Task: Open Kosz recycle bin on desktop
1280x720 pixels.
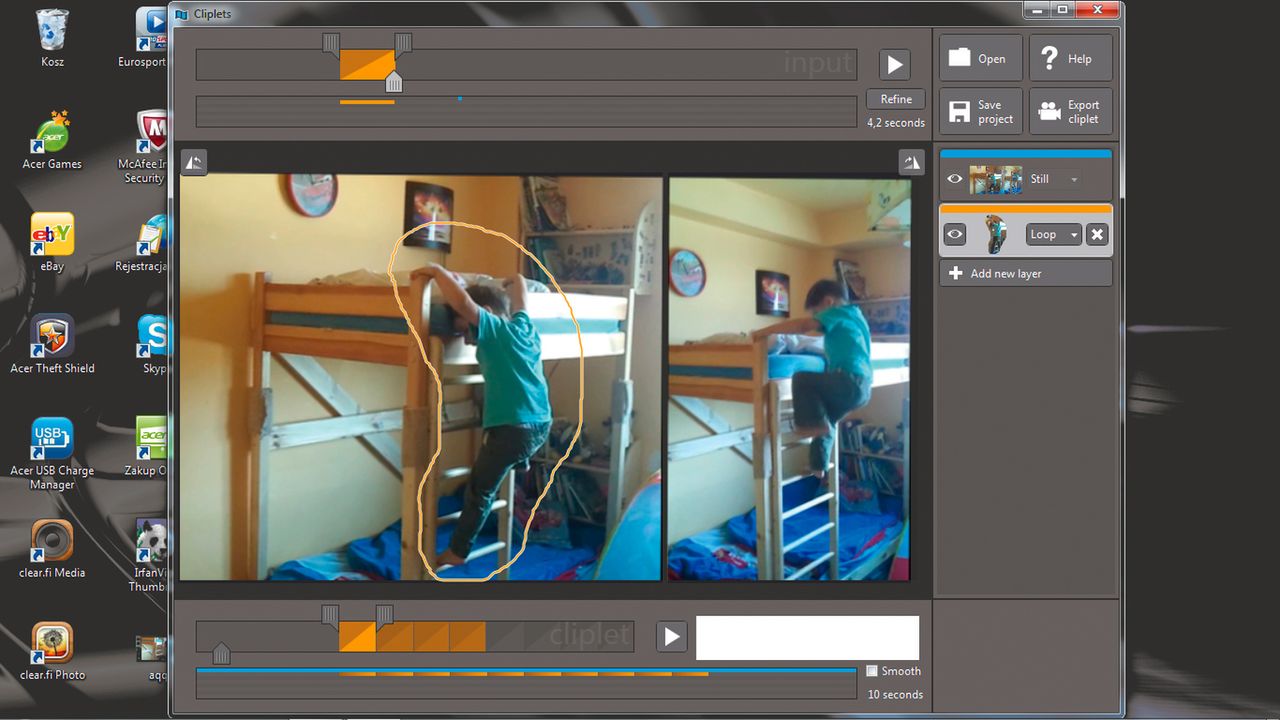Action: pos(52,38)
